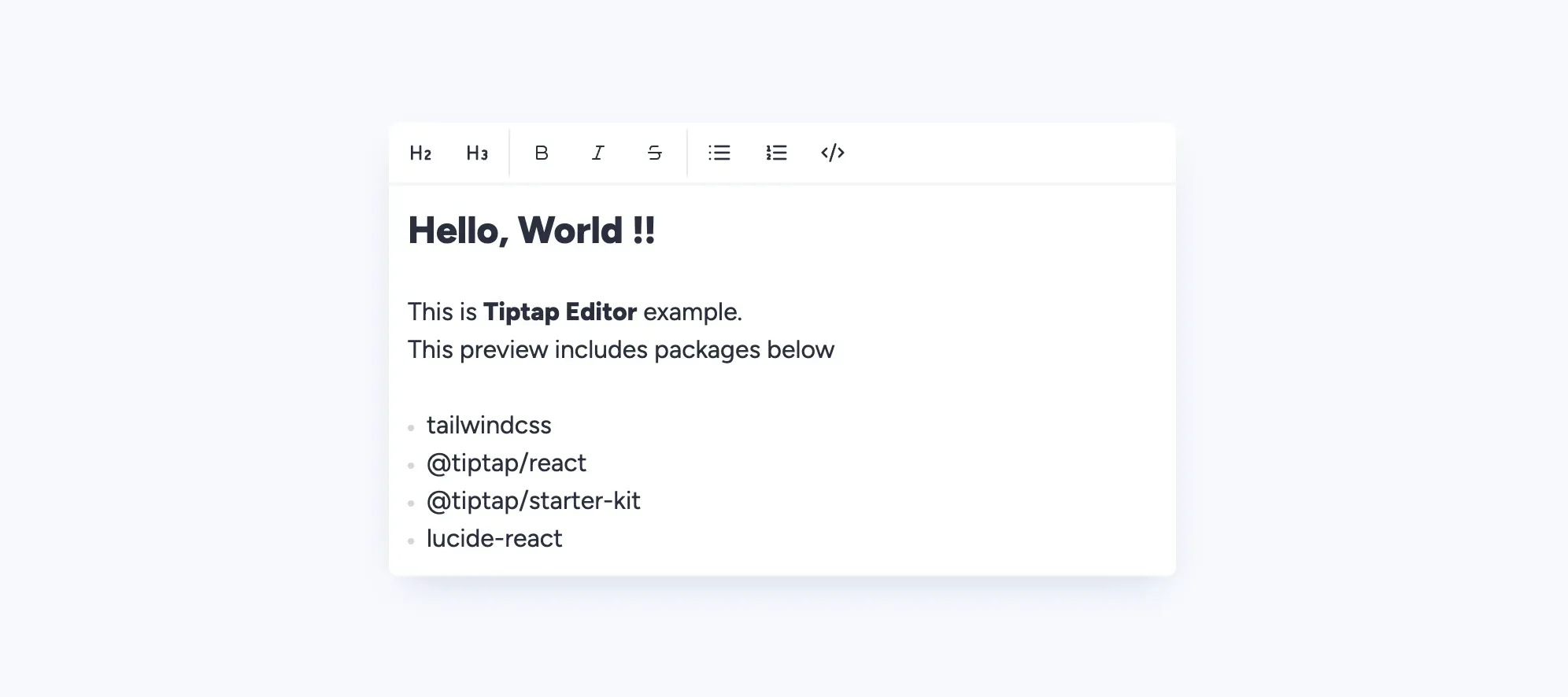The width and height of the screenshot is (1568, 697).
Task: Click the "@tiptap/starter-kit" list item
Action: click(x=533, y=501)
